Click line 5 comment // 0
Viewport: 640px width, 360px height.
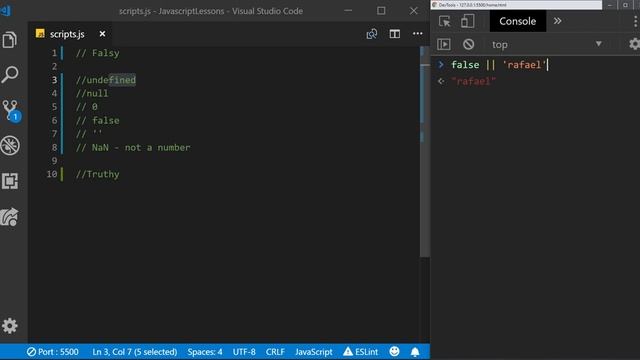click(87, 107)
